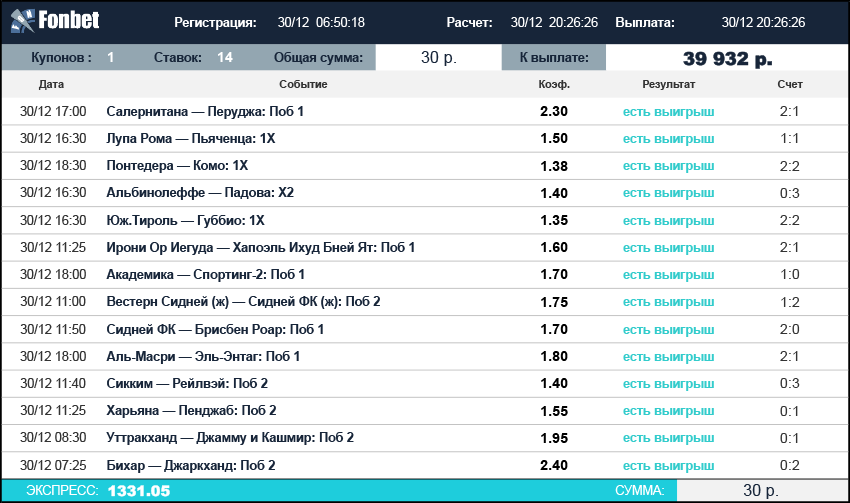Screen dimensions: 850x503
Task: Click the ЭКСПРЕСС coefficient 1331.05
Action: pyautogui.click(x=139, y=491)
